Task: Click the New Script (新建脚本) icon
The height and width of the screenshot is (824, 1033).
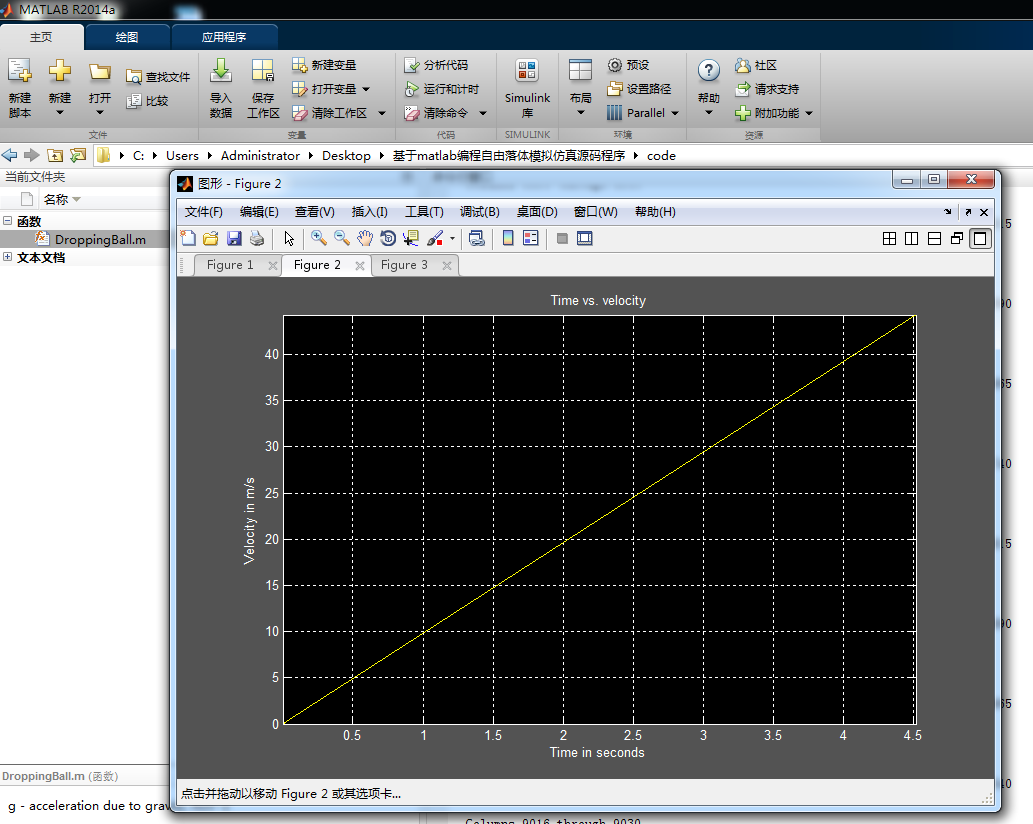Action: (20, 71)
